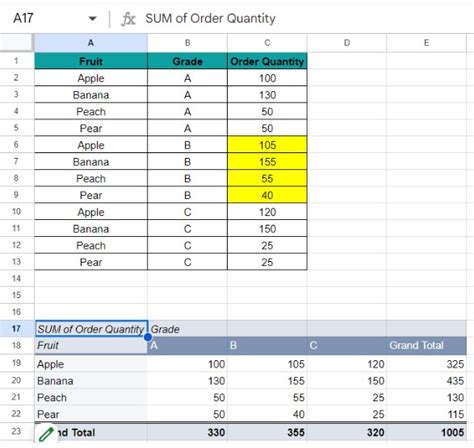The image size is (474, 448).
Task: Click the pivot table Grade field cell
Action: pyautogui.click(x=187, y=329)
